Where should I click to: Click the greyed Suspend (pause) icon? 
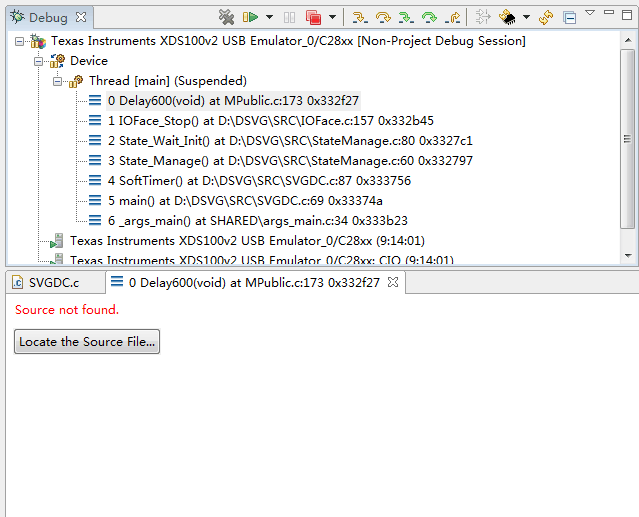click(x=289, y=18)
